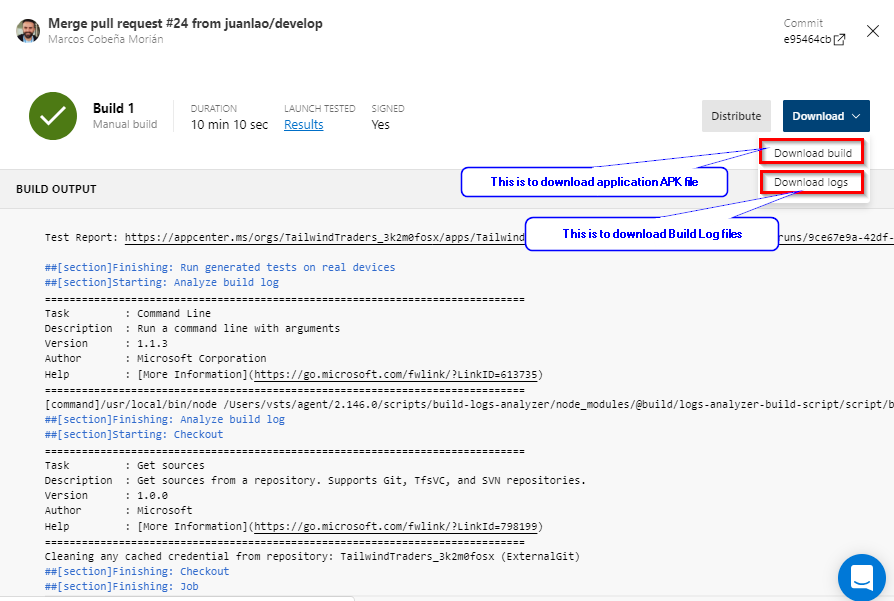Click the '[command]/usr/local/bin/node' log line
The width and height of the screenshot is (894, 601).
tap(469, 404)
